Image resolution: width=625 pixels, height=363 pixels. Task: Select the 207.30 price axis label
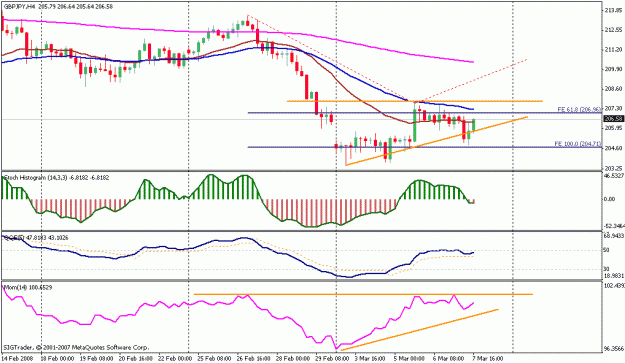[613, 108]
